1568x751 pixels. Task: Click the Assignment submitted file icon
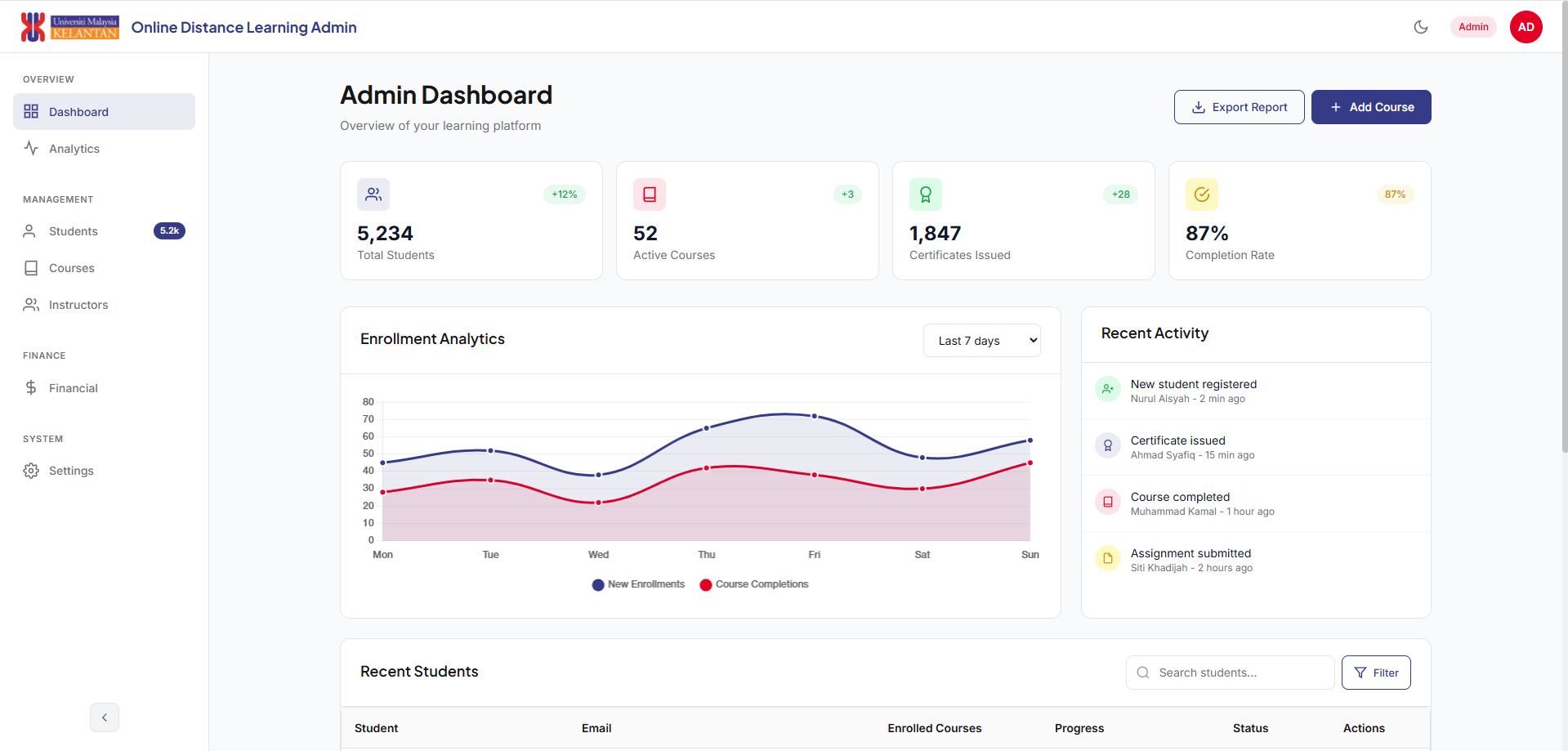(x=1108, y=558)
